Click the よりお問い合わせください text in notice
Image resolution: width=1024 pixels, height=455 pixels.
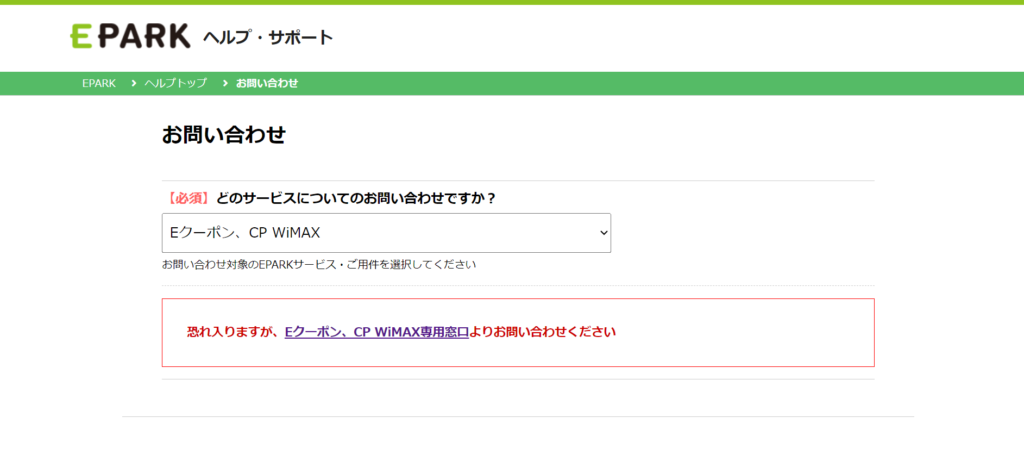[x=543, y=332]
